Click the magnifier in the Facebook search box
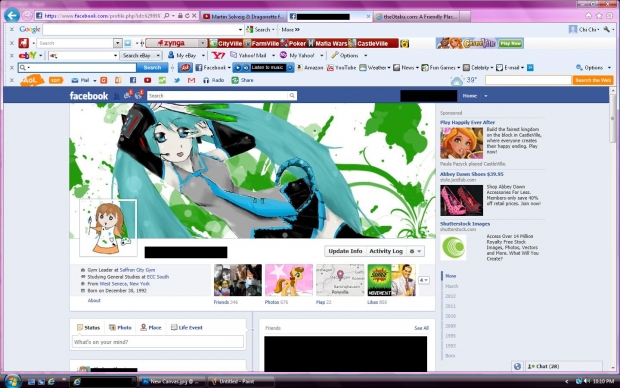Image resolution: width=620 pixels, height=388 pixels. pyautogui.click(x=292, y=96)
